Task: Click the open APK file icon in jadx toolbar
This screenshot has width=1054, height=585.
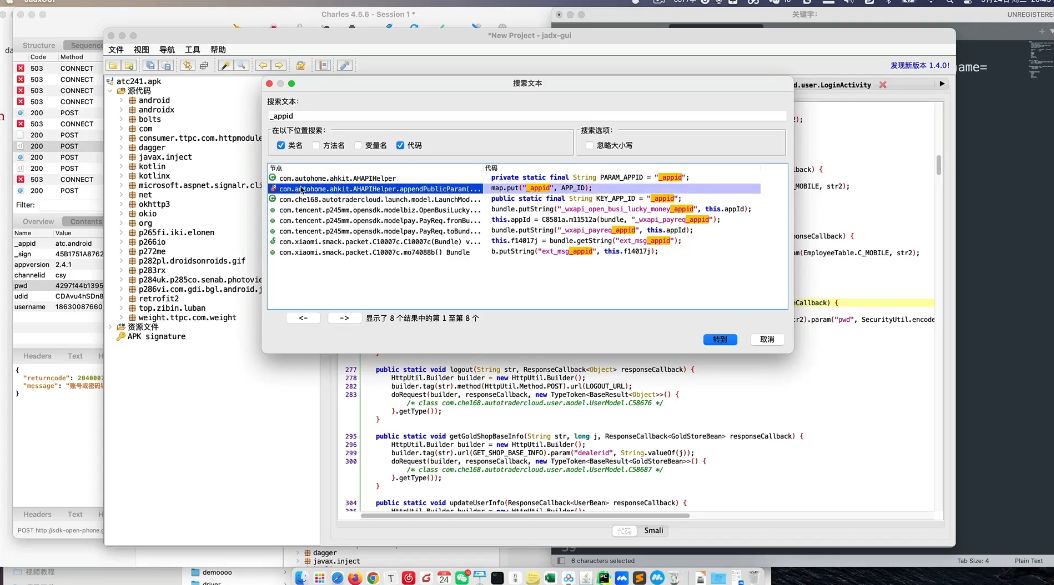Action: coord(112,66)
